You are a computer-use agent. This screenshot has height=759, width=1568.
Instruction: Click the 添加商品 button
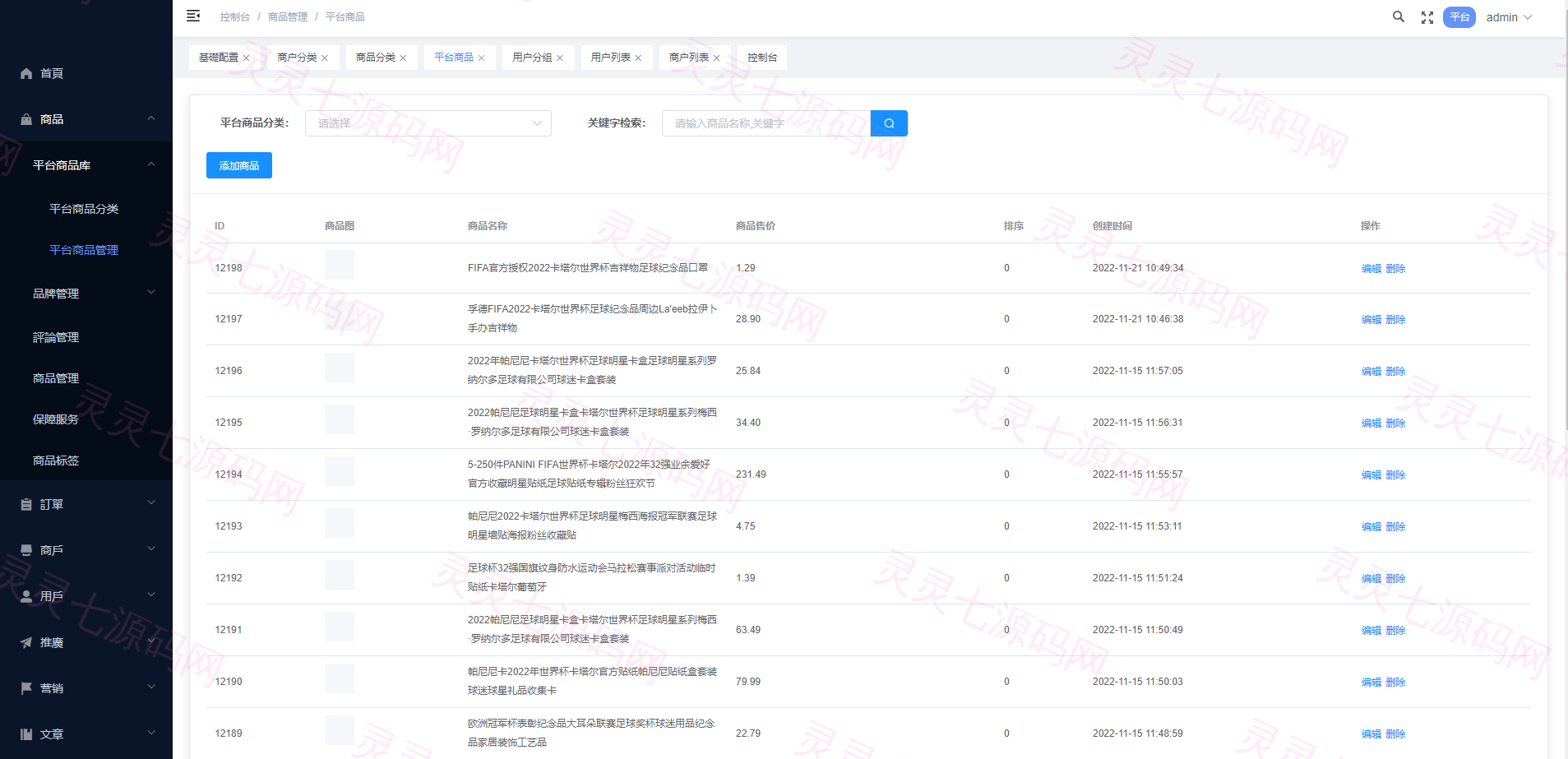239,165
